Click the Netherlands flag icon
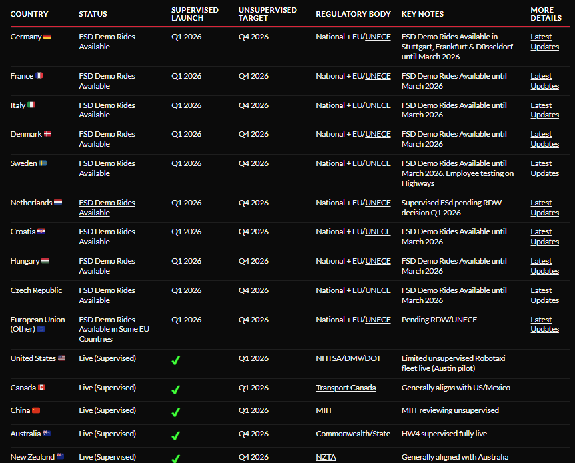This screenshot has width=575, height=463. (58, 202)
